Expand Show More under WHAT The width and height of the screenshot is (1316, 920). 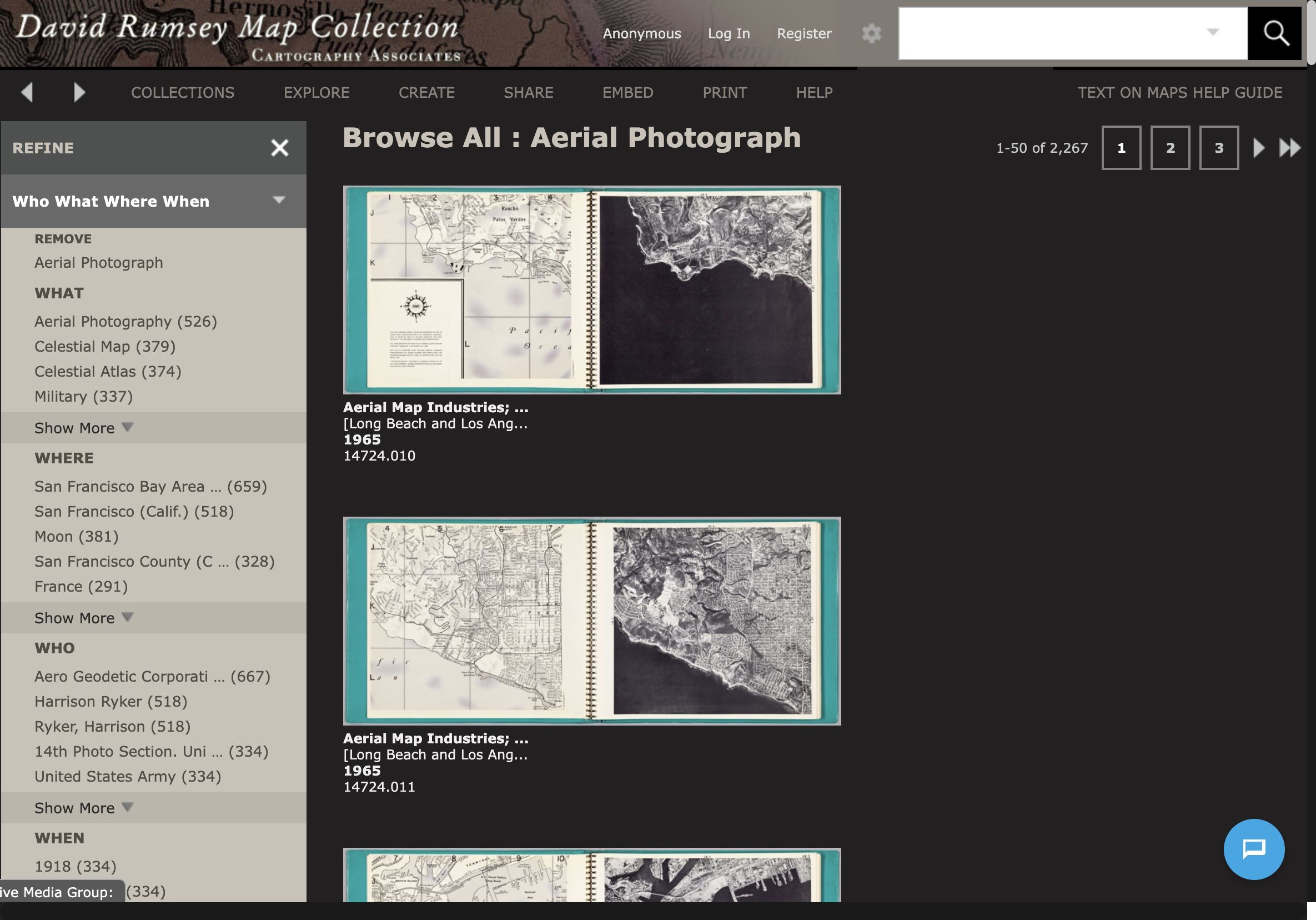coord(84,428)
